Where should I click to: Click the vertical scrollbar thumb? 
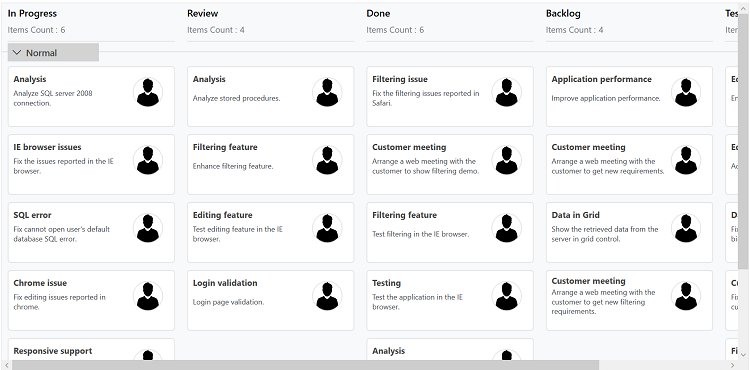click(x=743, y=141)
